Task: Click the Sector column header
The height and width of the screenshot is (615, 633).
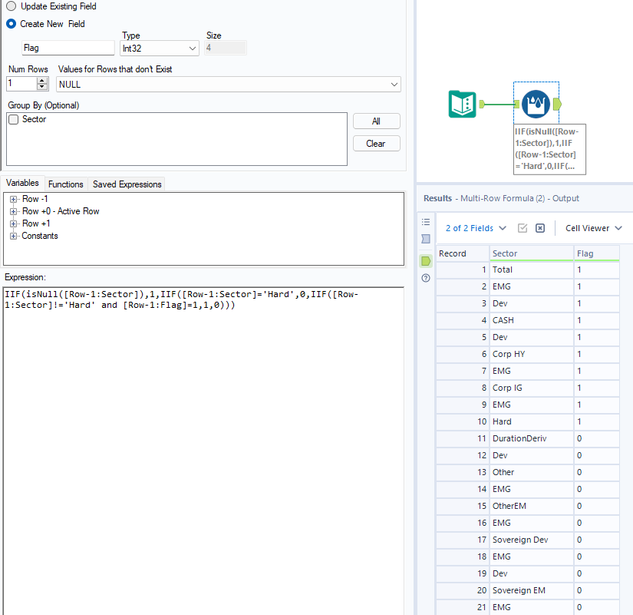Action: tap(531, 254)
